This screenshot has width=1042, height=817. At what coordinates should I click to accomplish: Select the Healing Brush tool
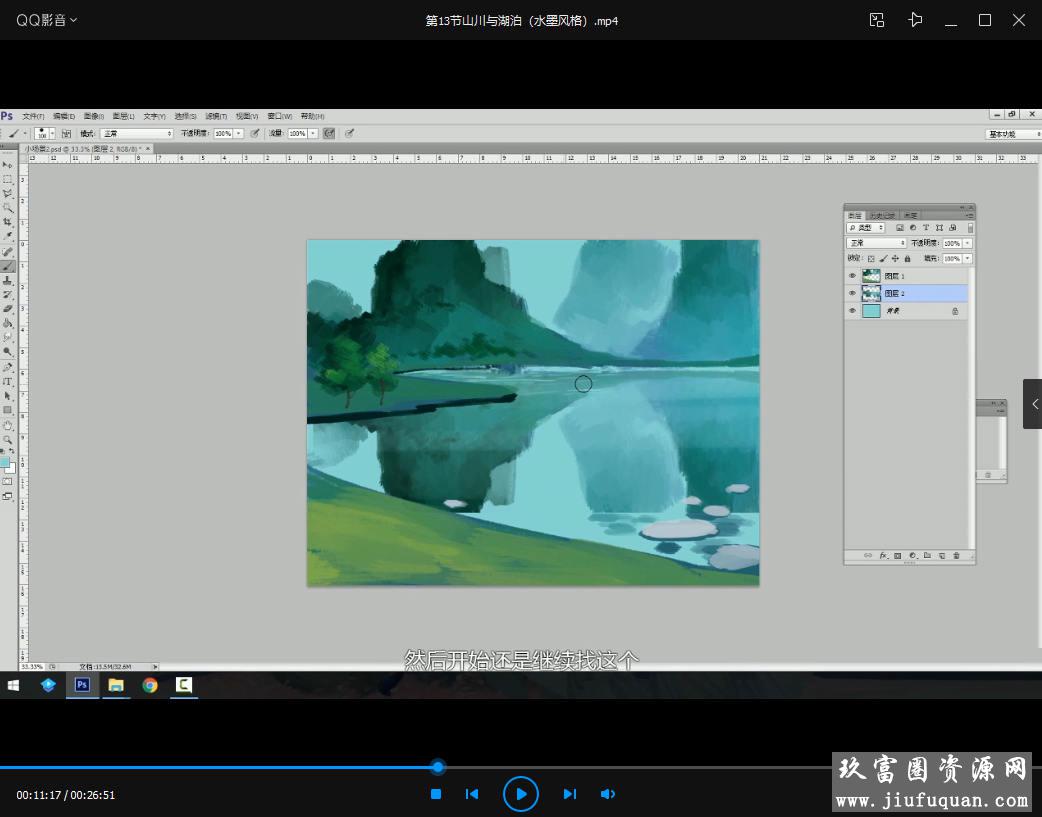click(x=7, y=251)
